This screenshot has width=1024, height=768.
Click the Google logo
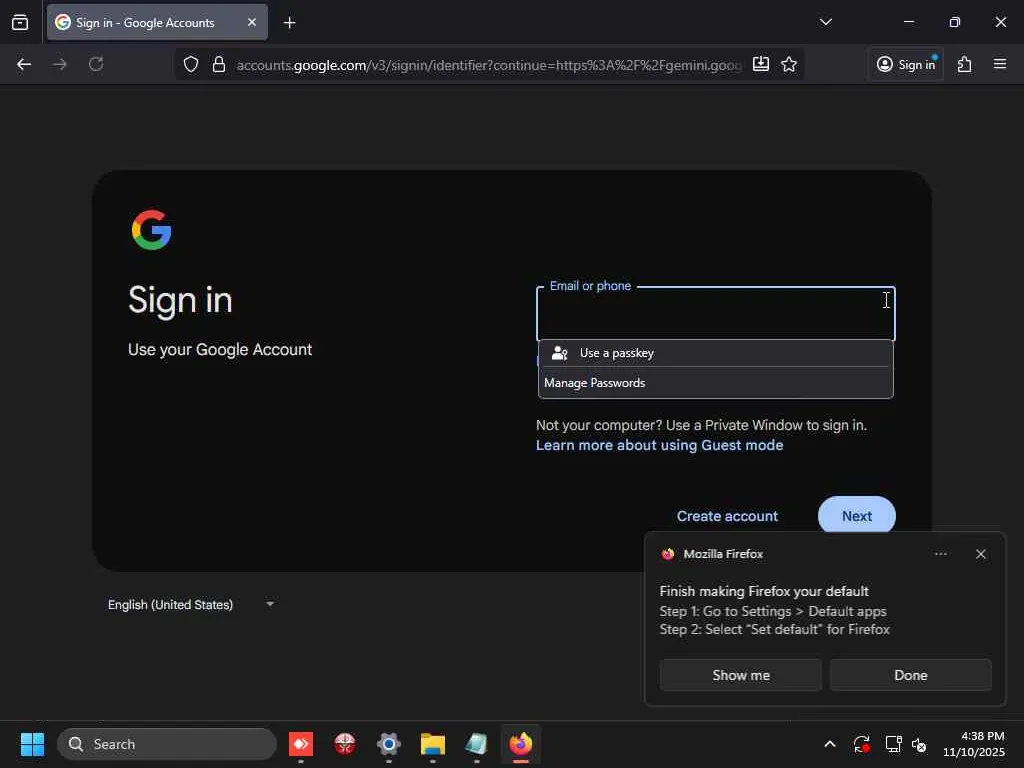(x=152, y=230)
